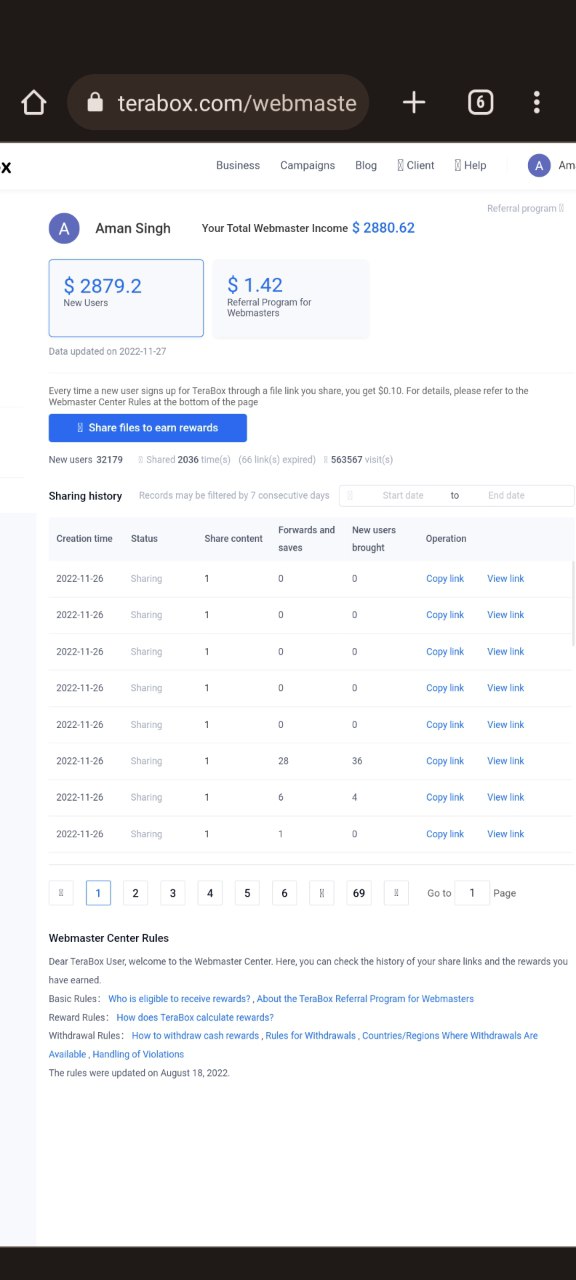576x1280 pixels.
Task: Click the round A avatar in the header
Action: coord(539,166)
